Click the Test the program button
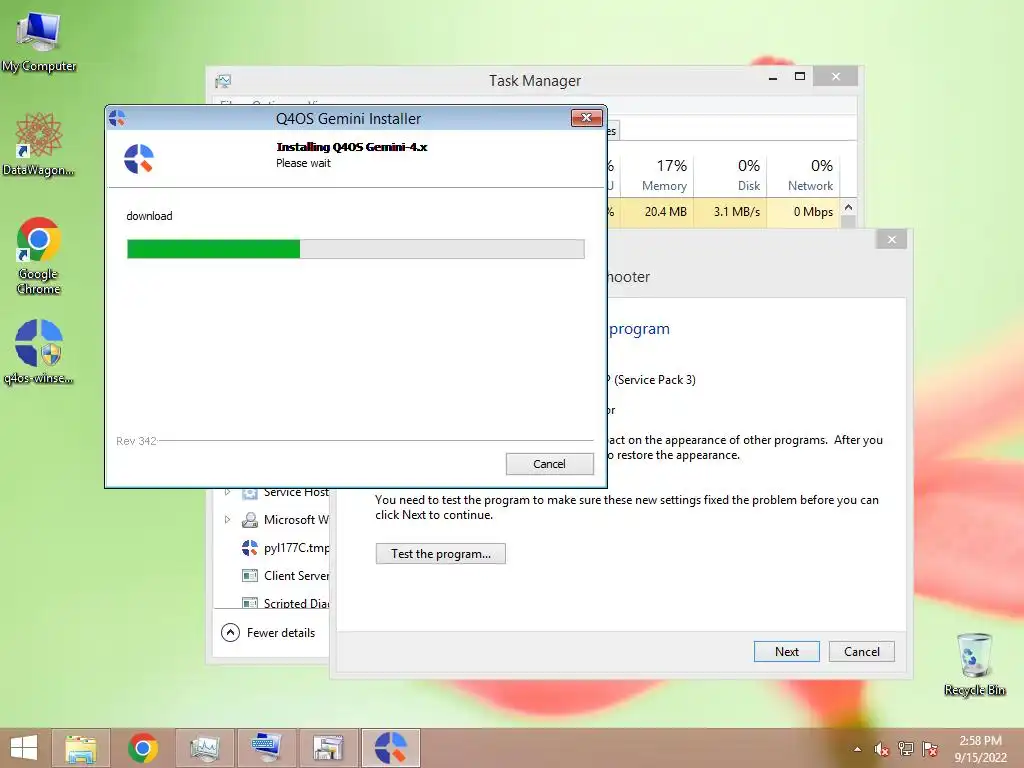This screenshot has width=1024, height=768. pyautogui.click(x=441, y=554)
